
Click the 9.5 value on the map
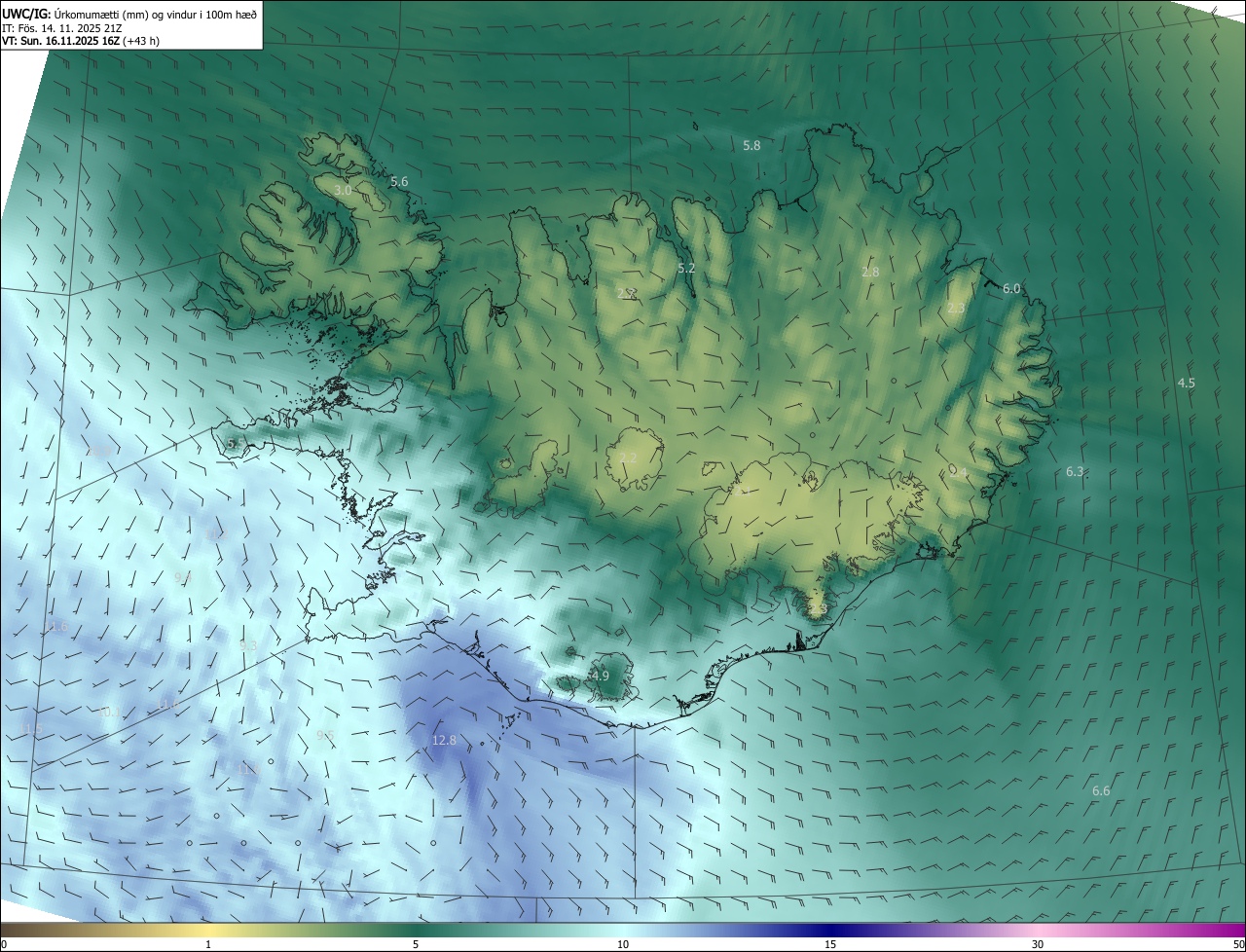(325, 735)
